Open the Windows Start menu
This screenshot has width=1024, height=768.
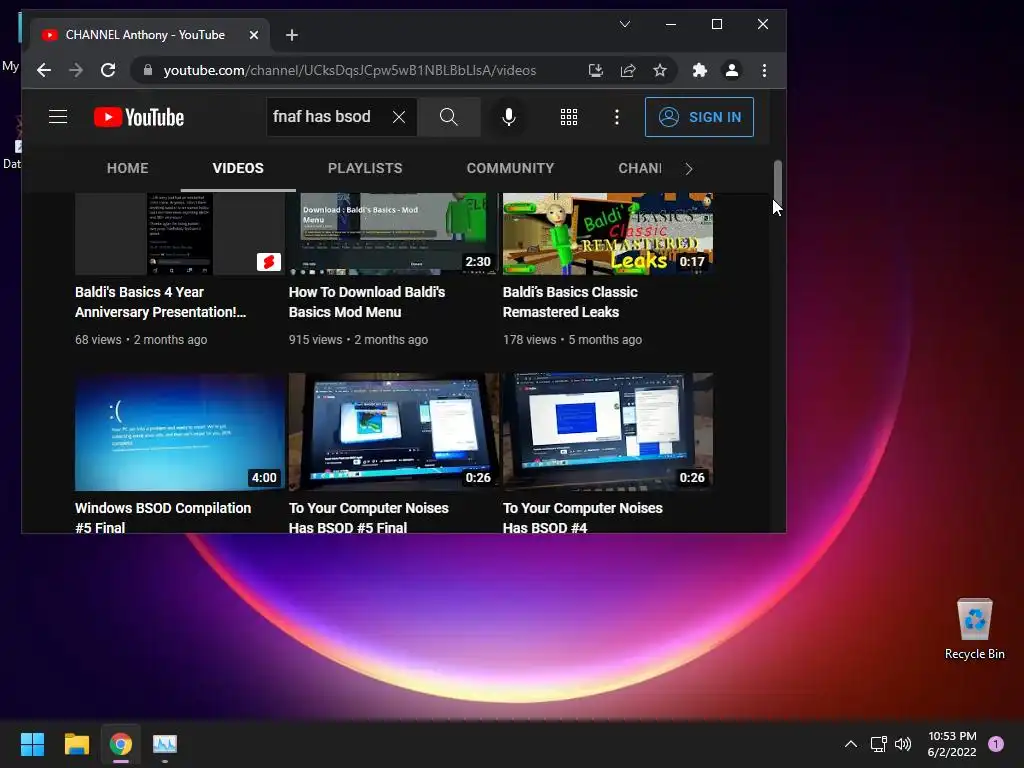[x=32, y=744]
